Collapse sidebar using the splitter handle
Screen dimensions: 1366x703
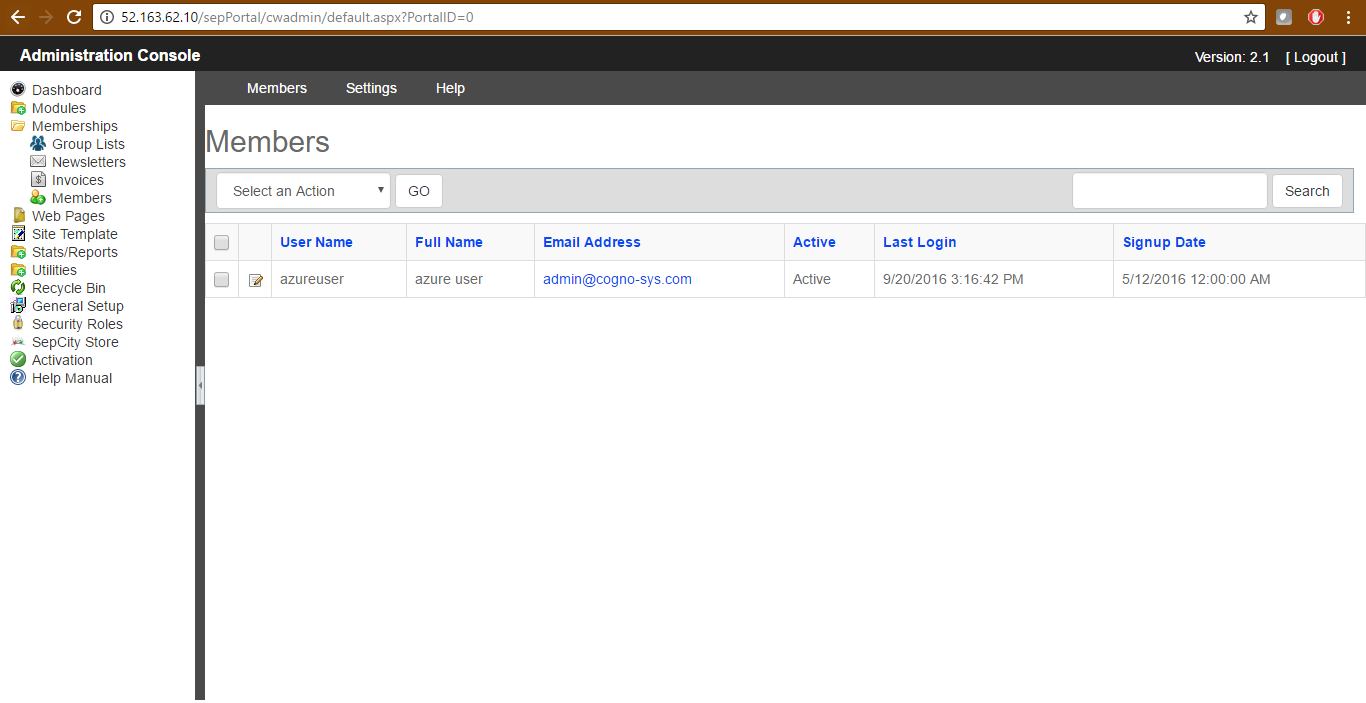(200, 385)
